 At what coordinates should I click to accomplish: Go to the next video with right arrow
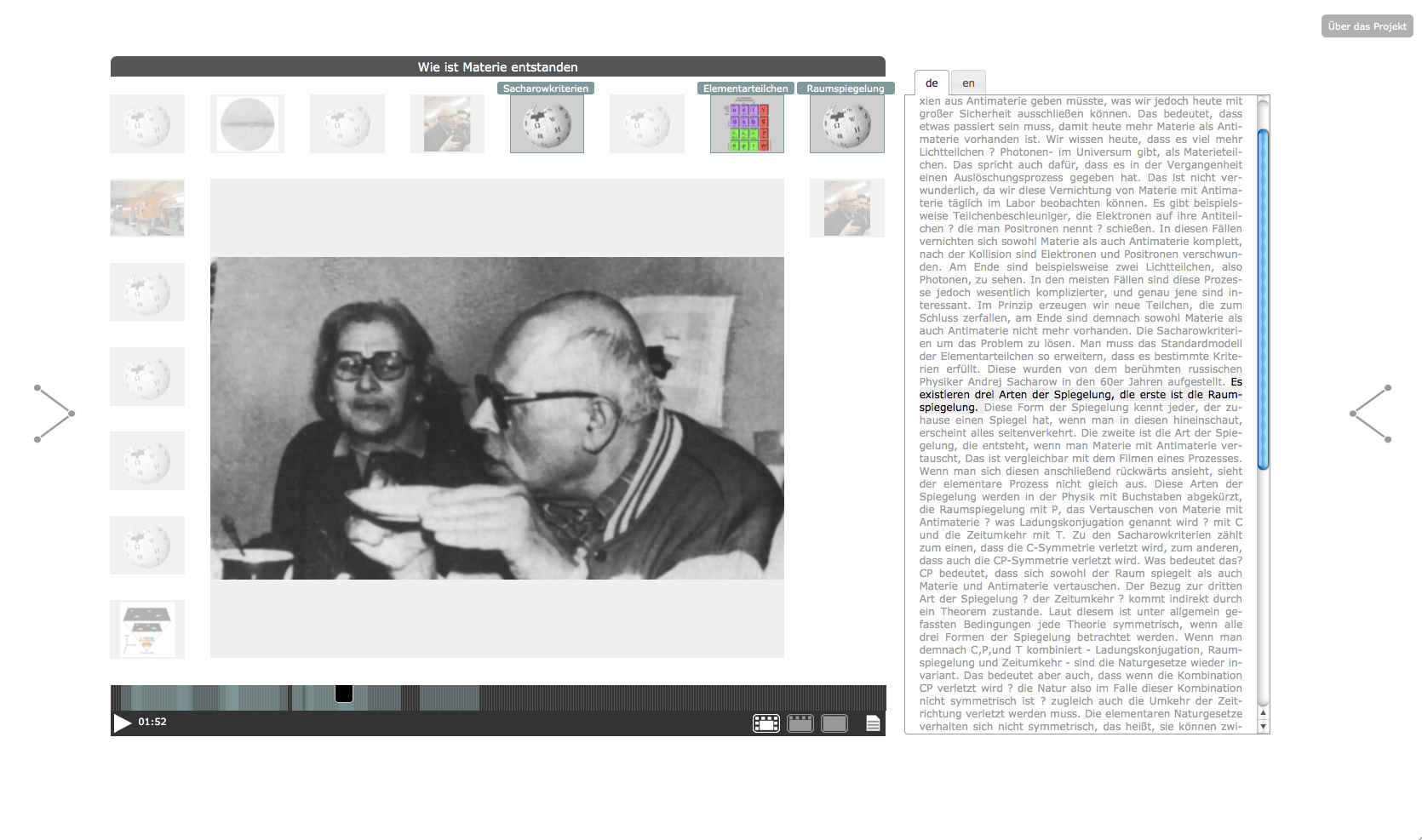(1370, 414)
